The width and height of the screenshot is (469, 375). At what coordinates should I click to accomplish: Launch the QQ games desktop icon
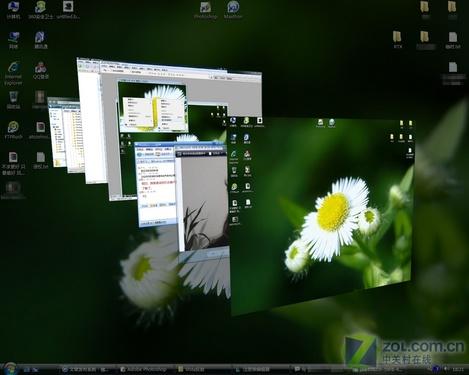coord(41,70)
